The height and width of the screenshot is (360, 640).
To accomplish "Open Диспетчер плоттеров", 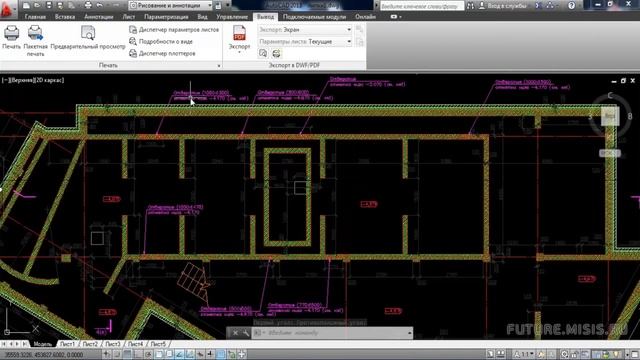I will coord(162,53).
